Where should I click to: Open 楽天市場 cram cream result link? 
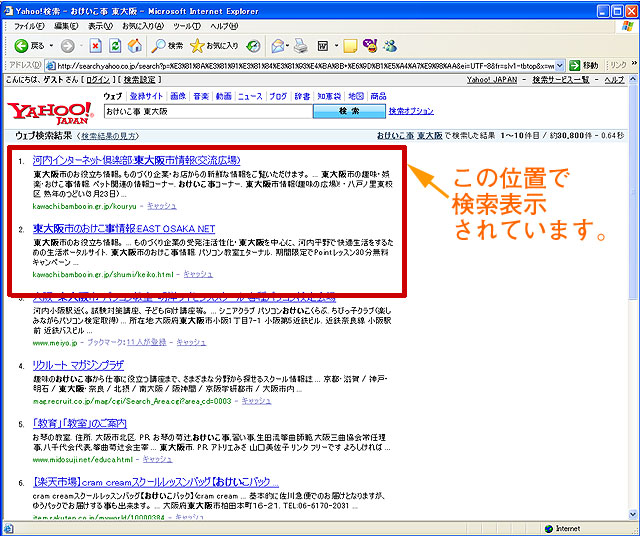tap(156, 482)
